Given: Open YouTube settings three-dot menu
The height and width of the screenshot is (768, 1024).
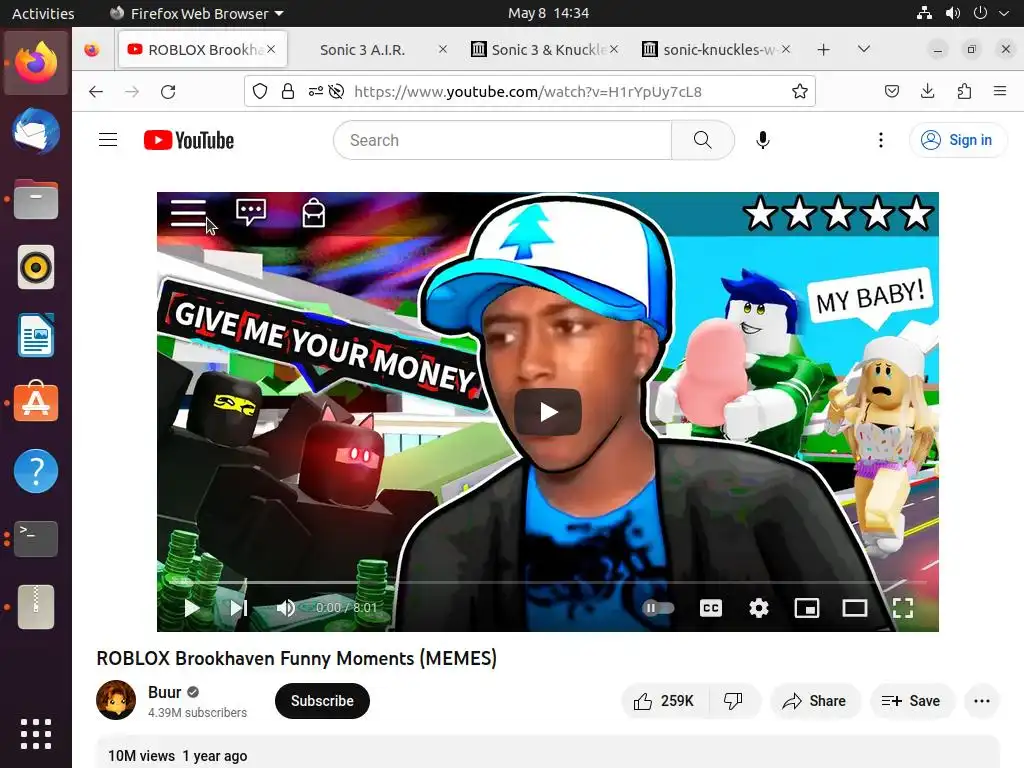Looking at the screenshot, I should pos(881,140).
